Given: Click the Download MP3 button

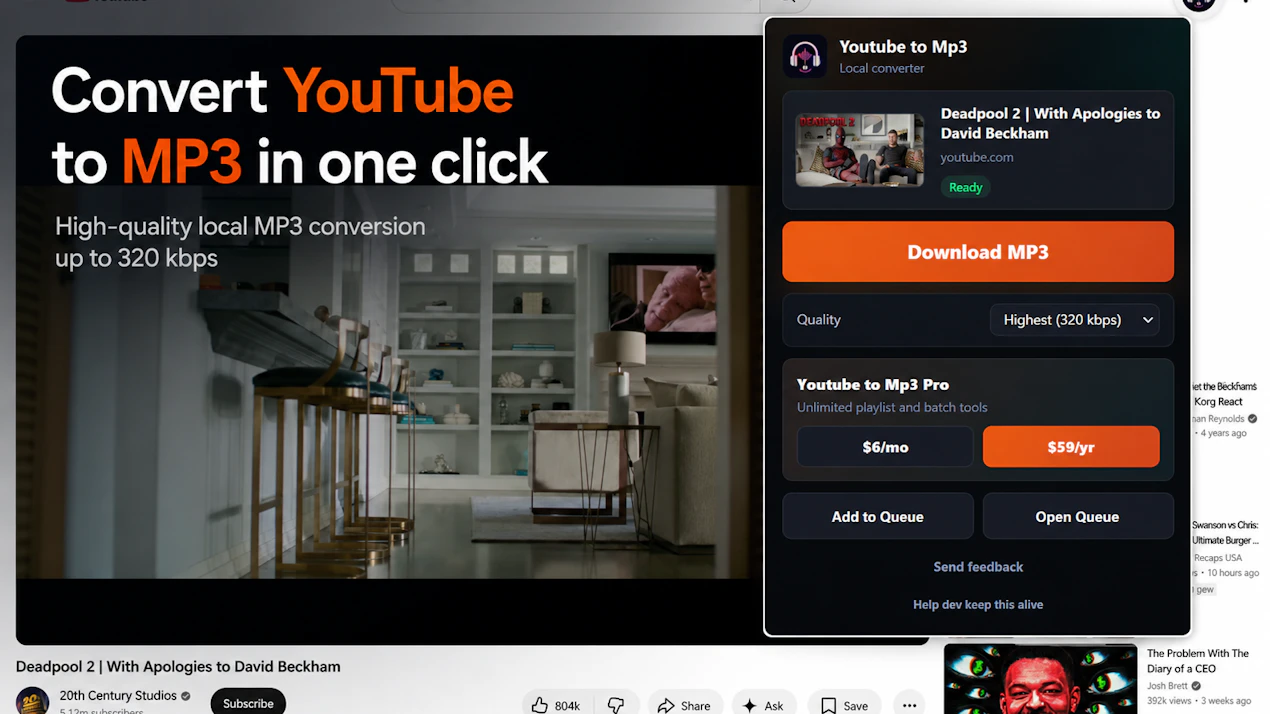Looking at the screenshot, I should 977,252.
